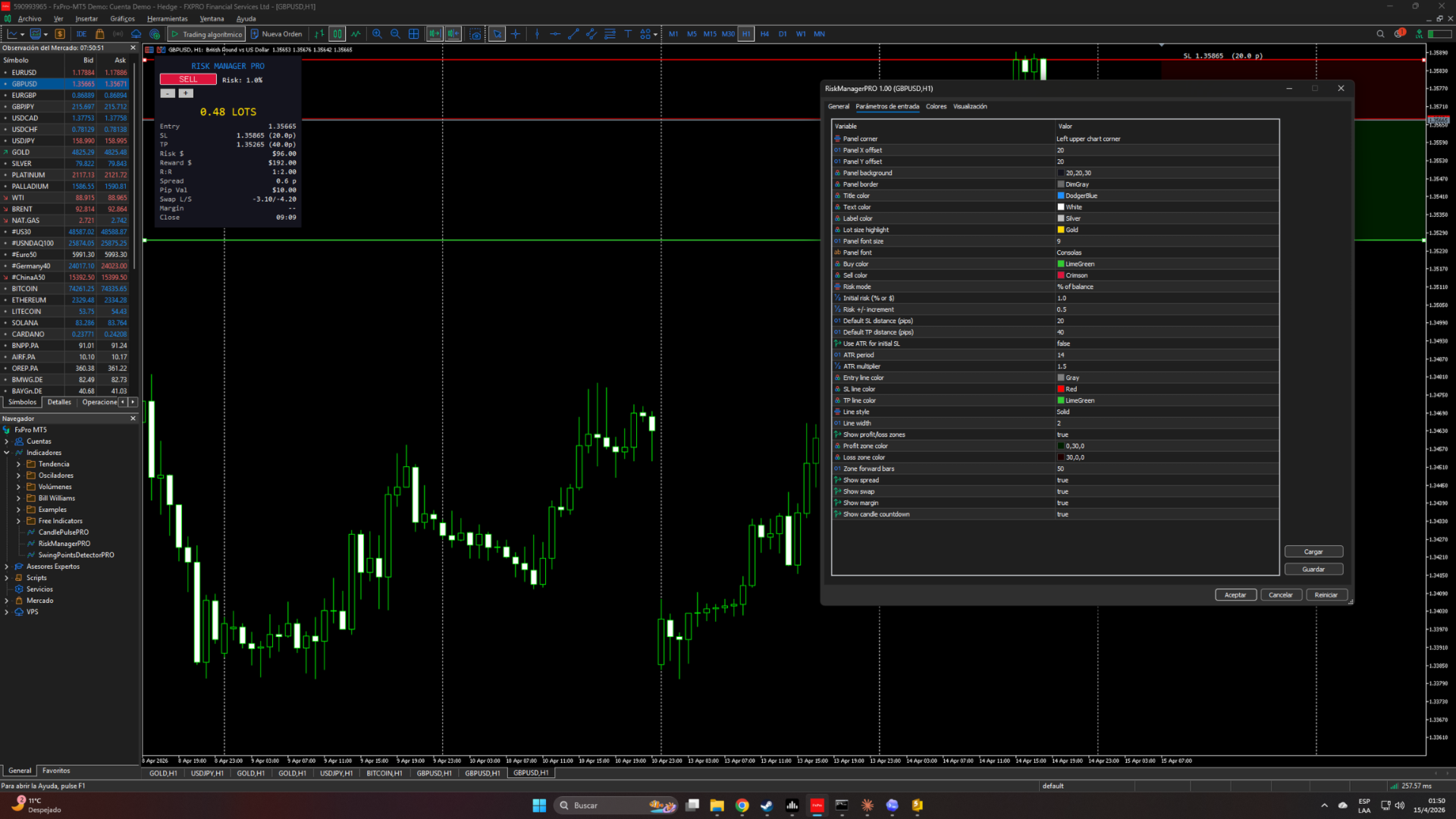Open the IDE MetaEditor icon

coord(81,34)
